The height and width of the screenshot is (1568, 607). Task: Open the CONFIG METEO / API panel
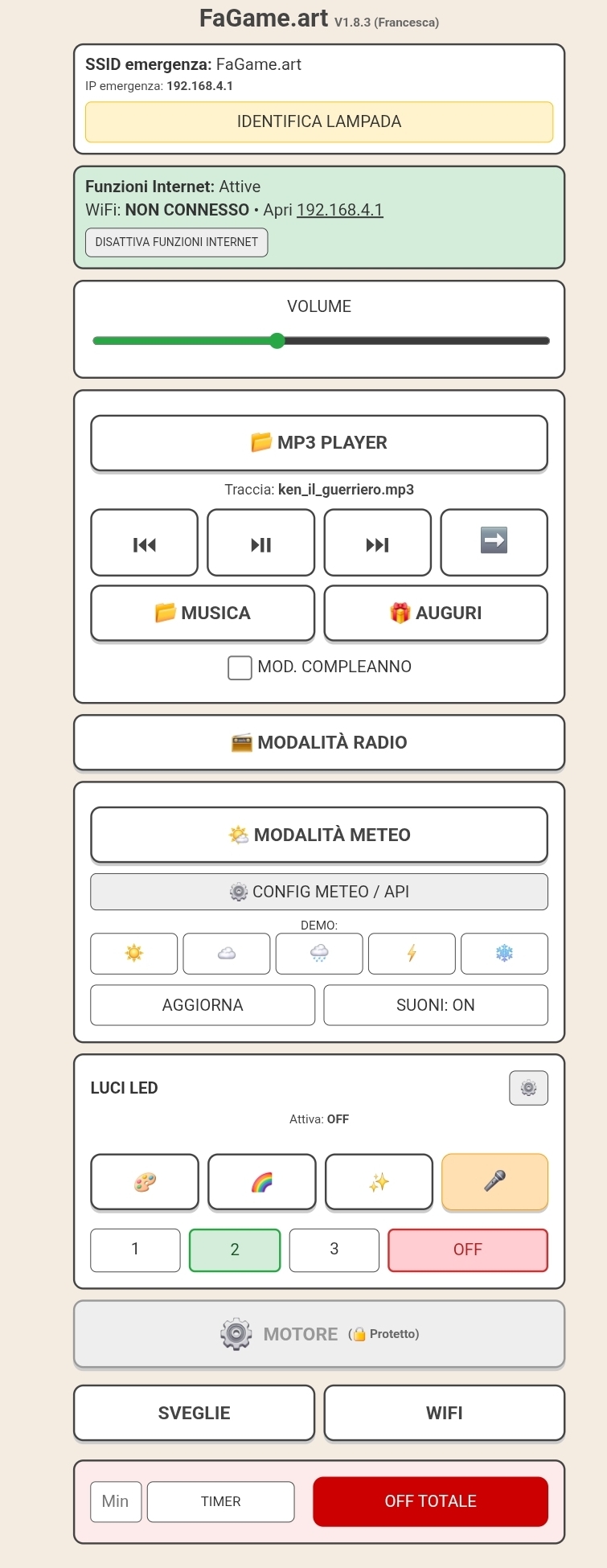pos(319,892)
